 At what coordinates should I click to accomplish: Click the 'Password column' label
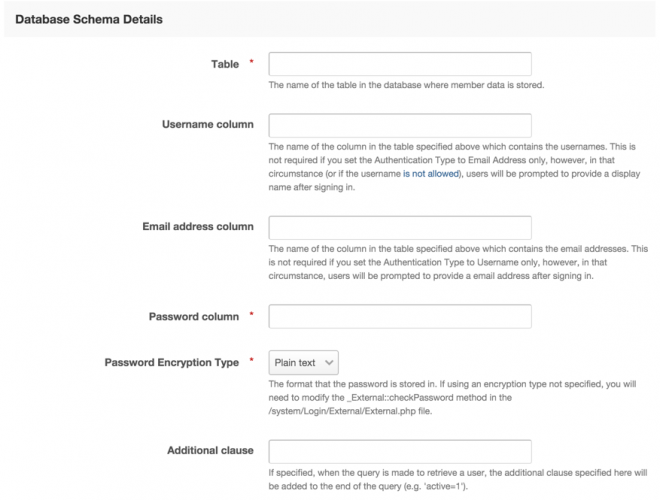[x=194, y=316]
